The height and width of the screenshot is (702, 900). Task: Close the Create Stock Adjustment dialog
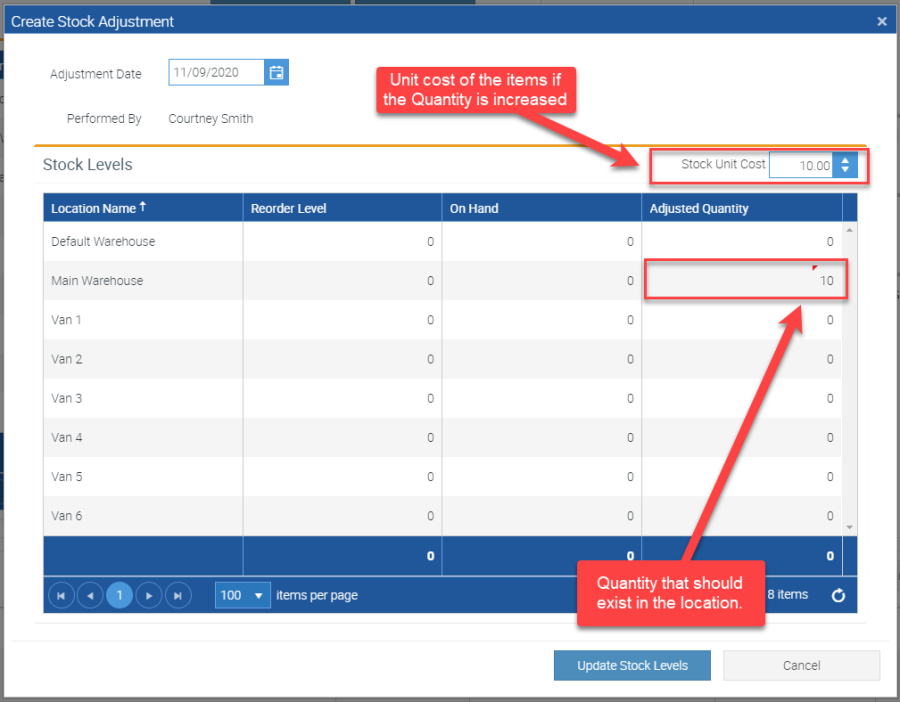tap(882, 22)
